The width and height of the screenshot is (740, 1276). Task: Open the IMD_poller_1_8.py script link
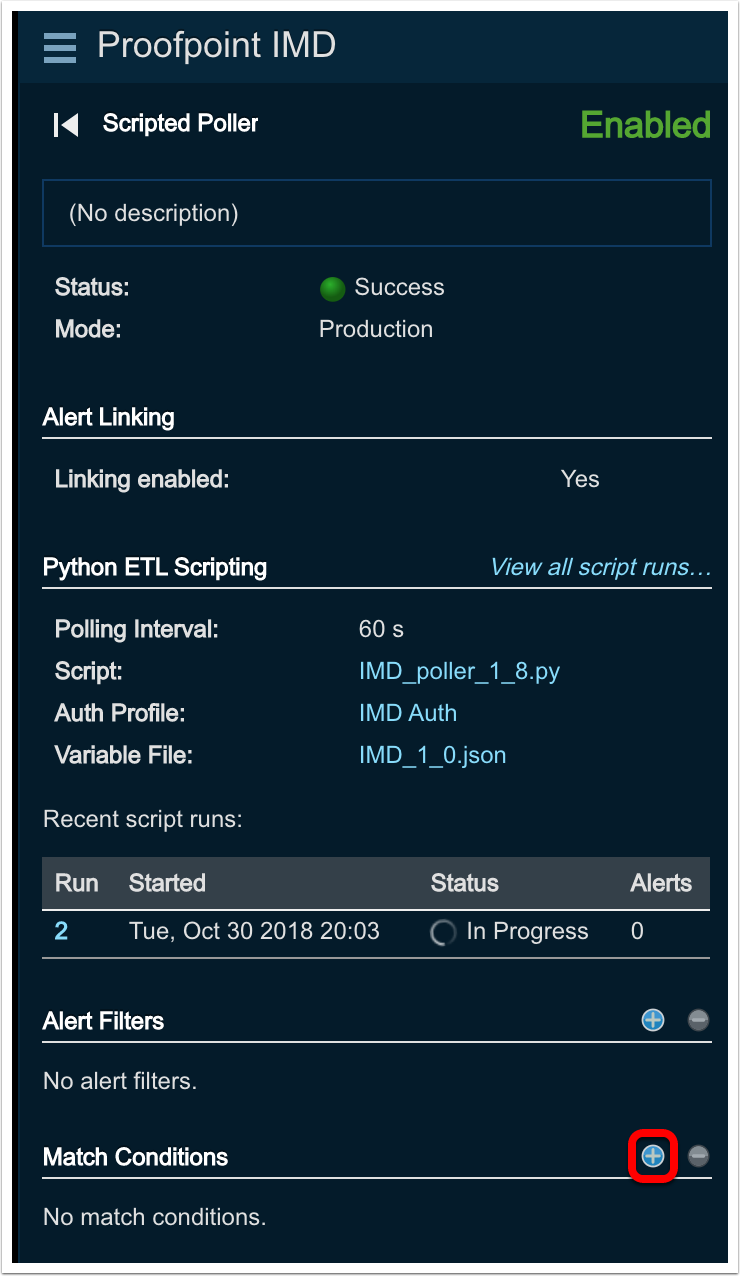(x=459, y=671)
